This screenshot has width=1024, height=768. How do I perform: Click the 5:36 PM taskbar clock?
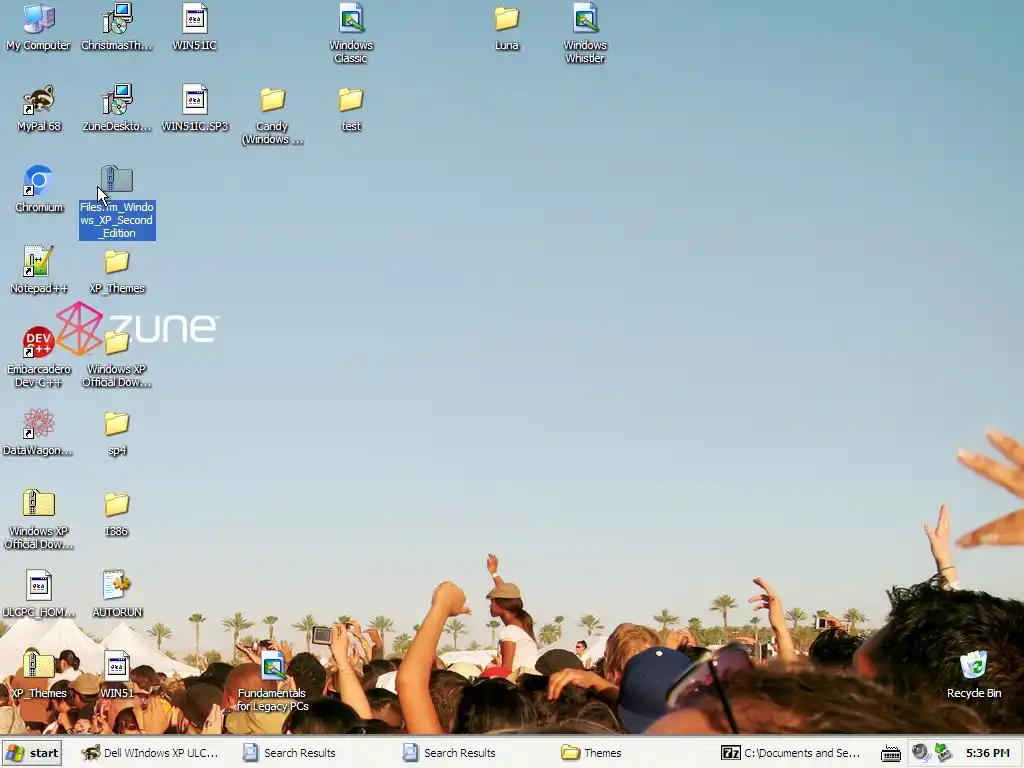click(x=987, y=753)
